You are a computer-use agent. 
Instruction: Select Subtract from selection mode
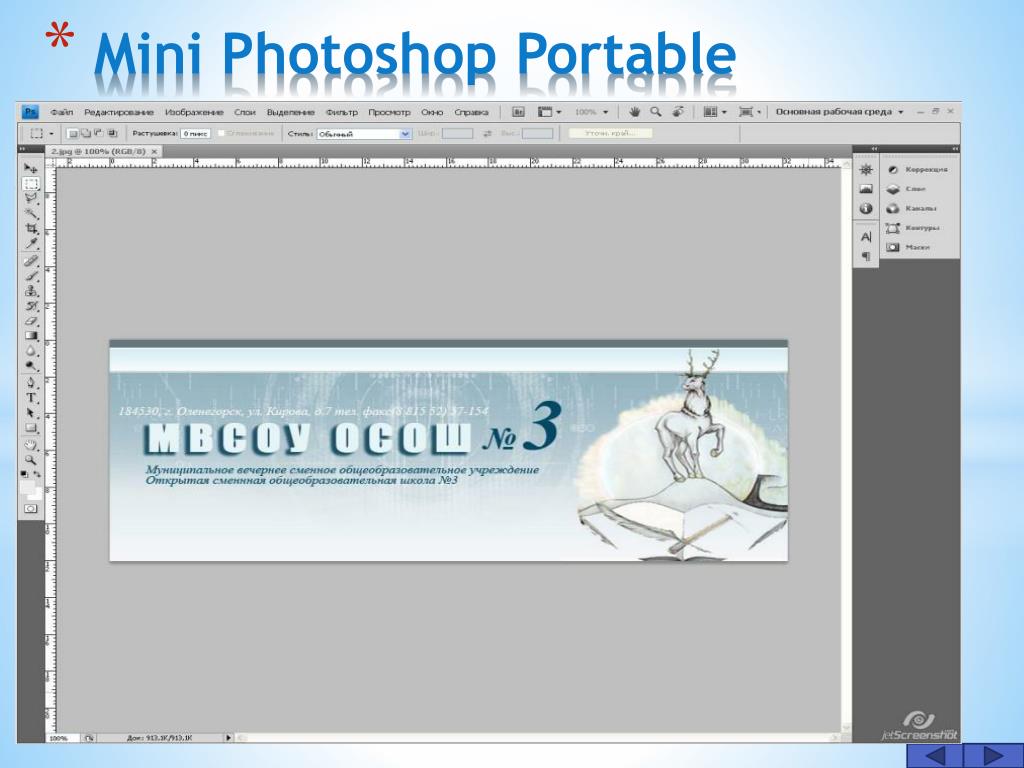(99, 133)
